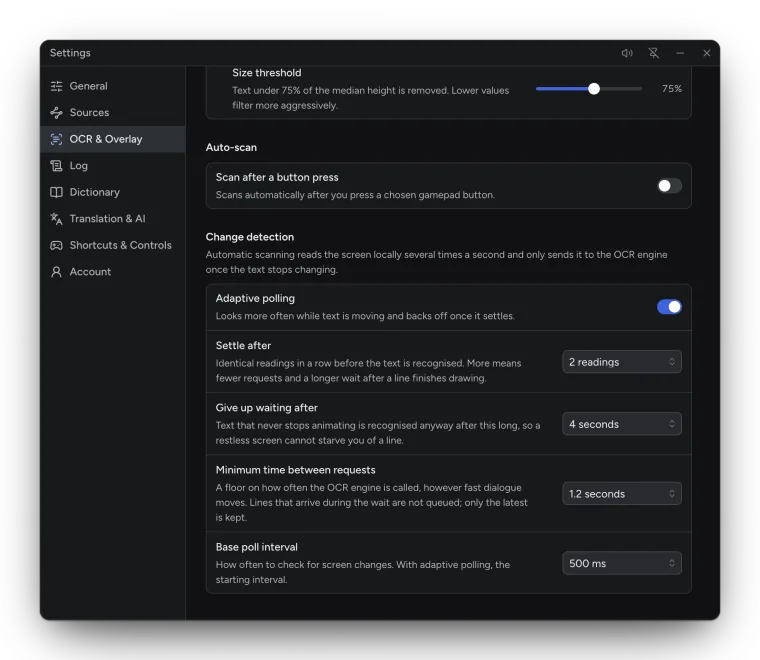Click the Dictionary book icon
The image size is (760, 660).
tap(56, 192)
